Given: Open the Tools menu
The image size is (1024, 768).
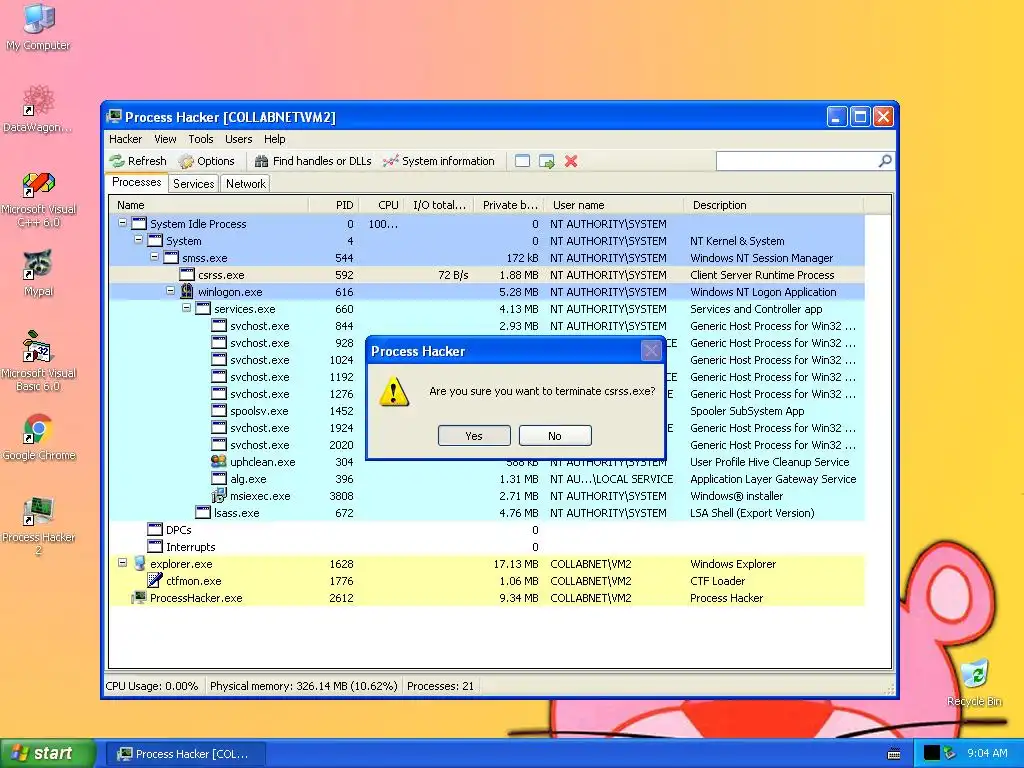Looking at the screenshot, I should 201,139.
